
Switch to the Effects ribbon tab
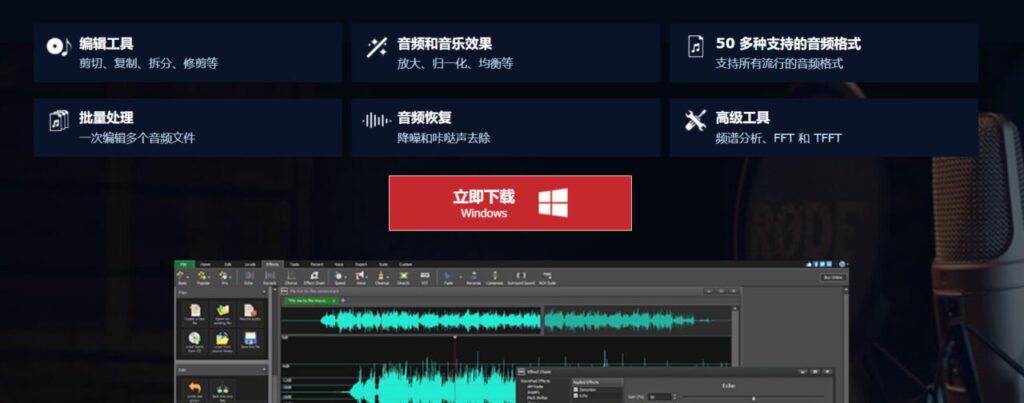(272, 264)
